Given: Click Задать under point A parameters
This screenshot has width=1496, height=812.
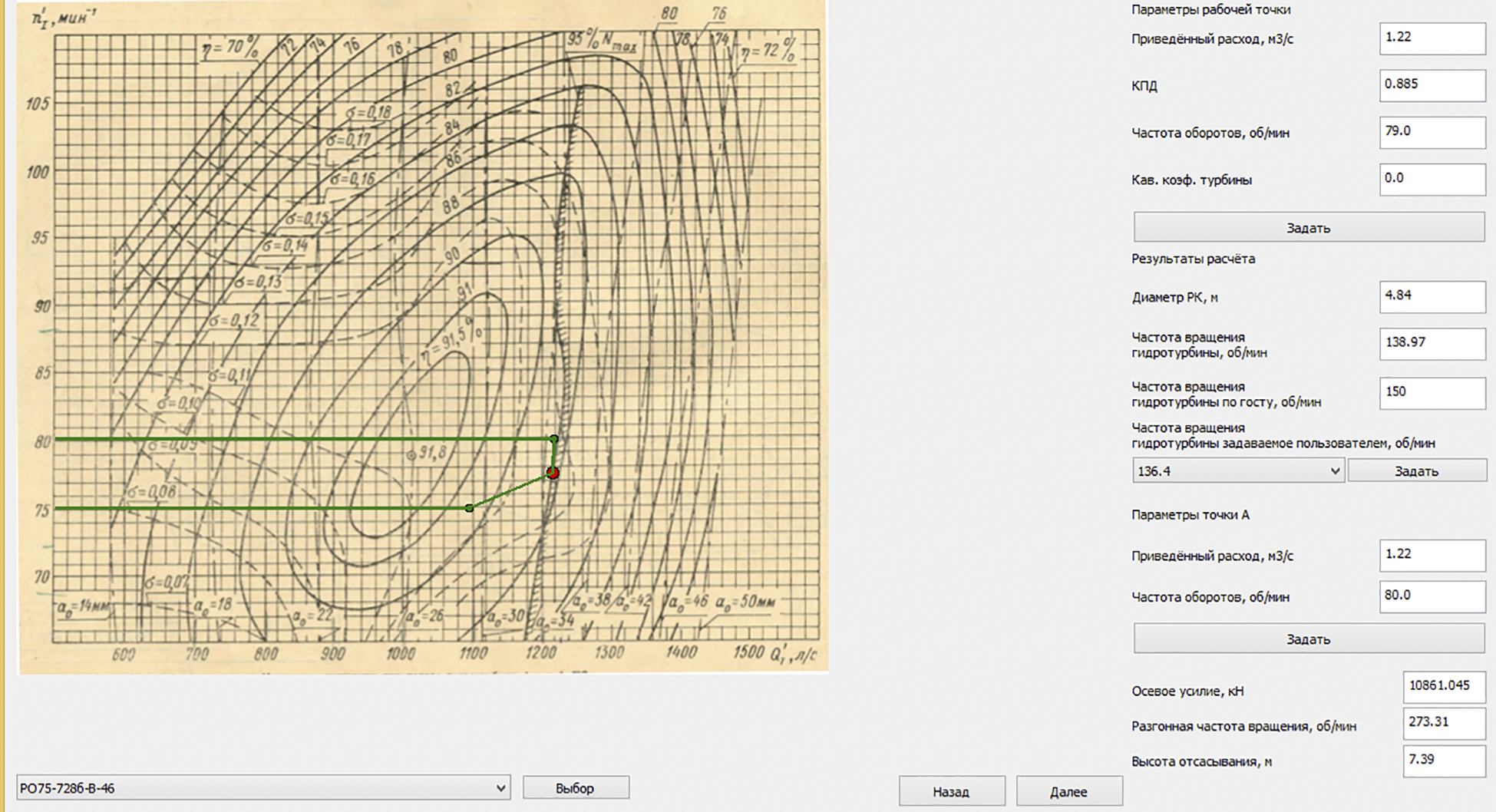Looking at the screenshot, I should pyautogui.click(x=1308, y=639).
